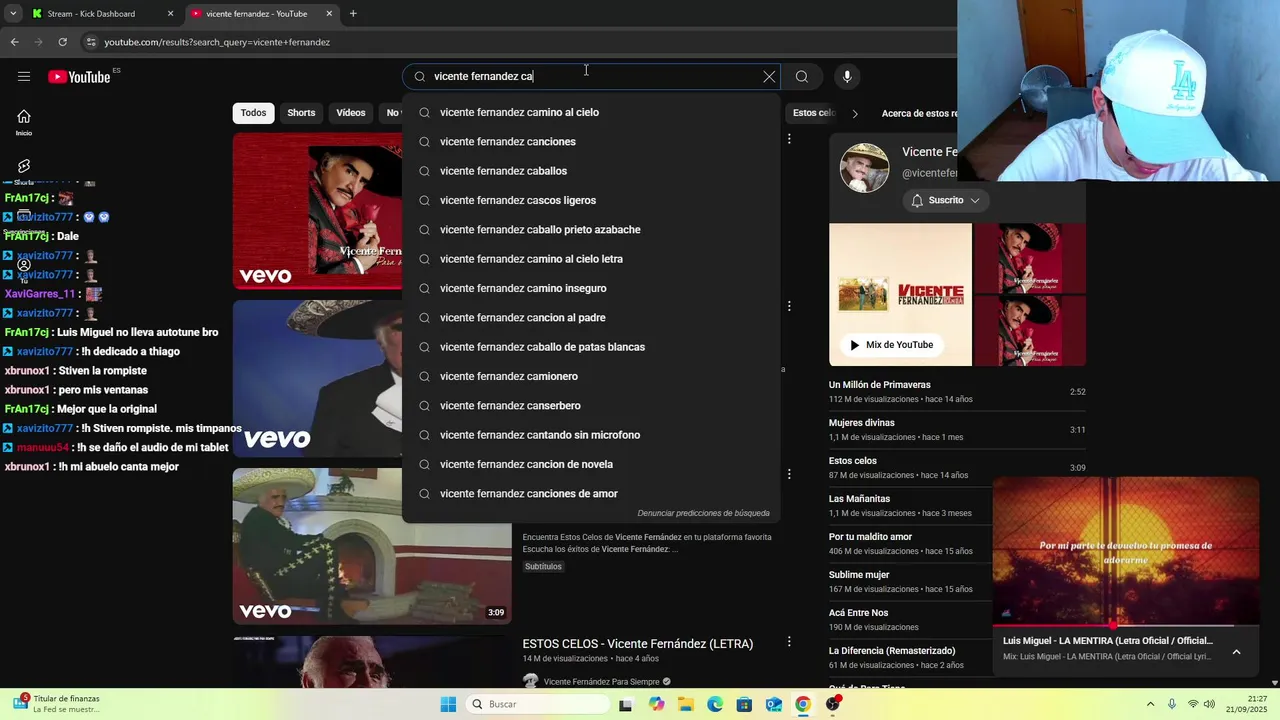This screenshot has width=1280, height=720.
Task: Open the Subscrito notification dropdown
Action: (945, 200)
